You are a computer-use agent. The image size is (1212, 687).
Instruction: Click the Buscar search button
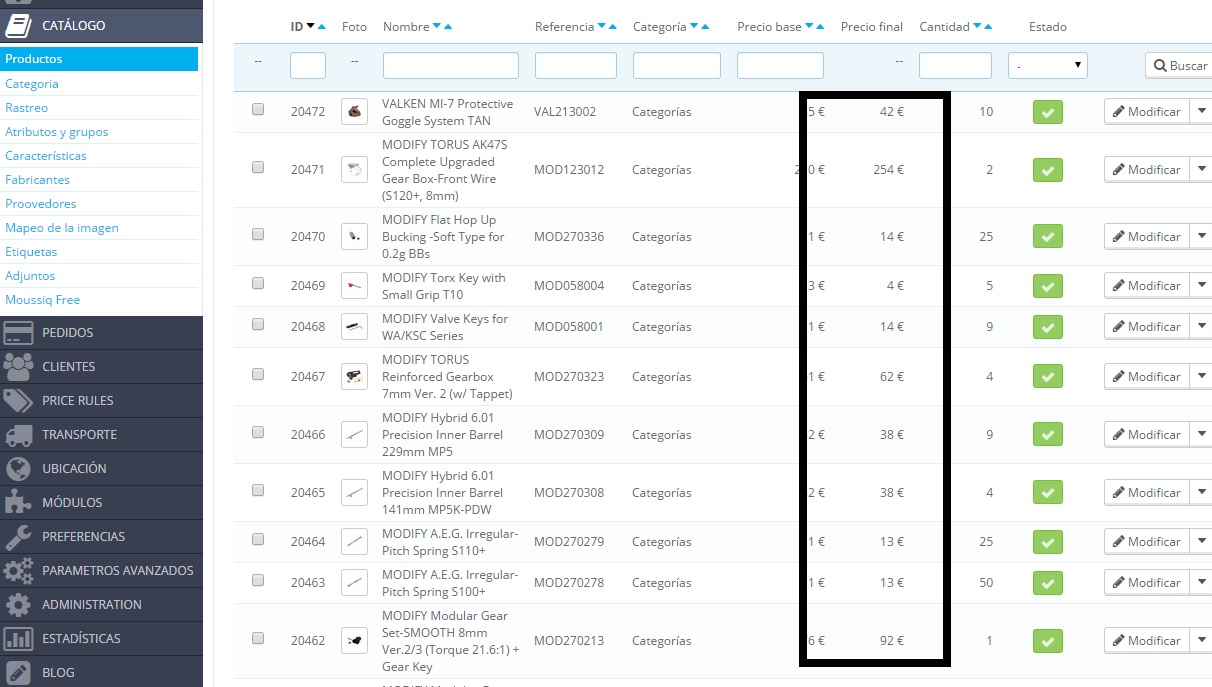(1179, 65)
